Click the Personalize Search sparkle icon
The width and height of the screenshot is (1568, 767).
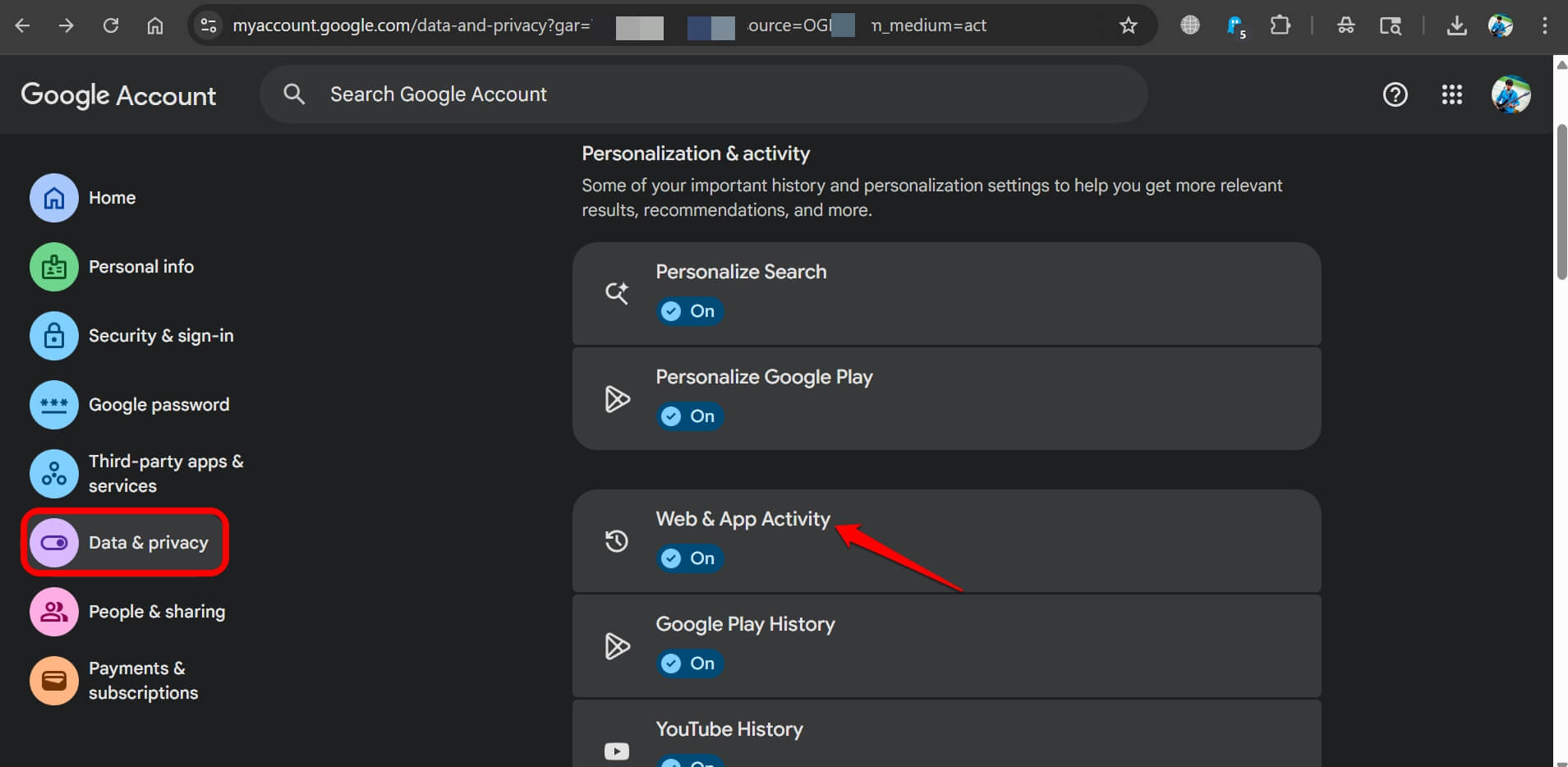tap(617, 293)
